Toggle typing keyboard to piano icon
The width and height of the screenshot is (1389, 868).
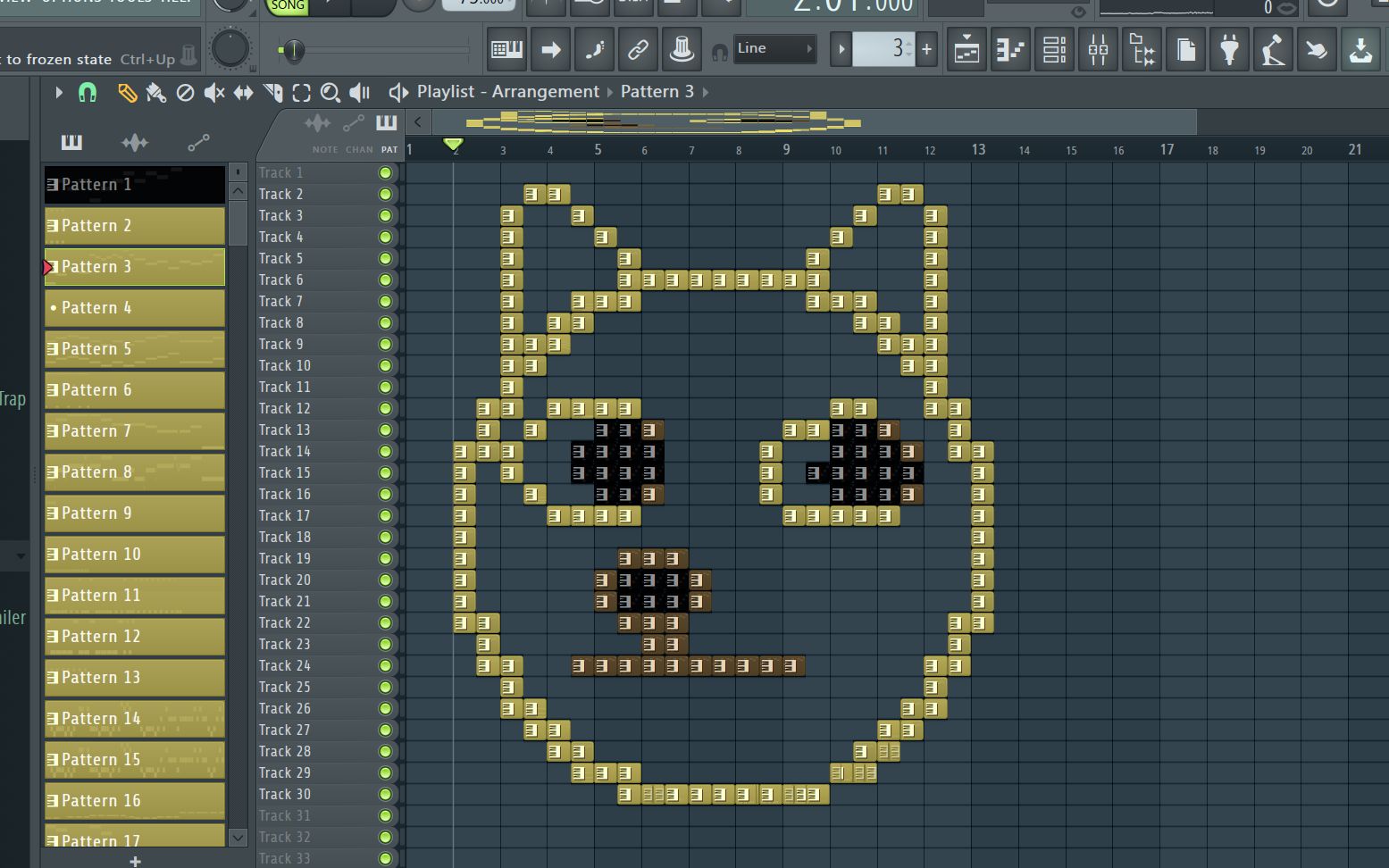506,49
